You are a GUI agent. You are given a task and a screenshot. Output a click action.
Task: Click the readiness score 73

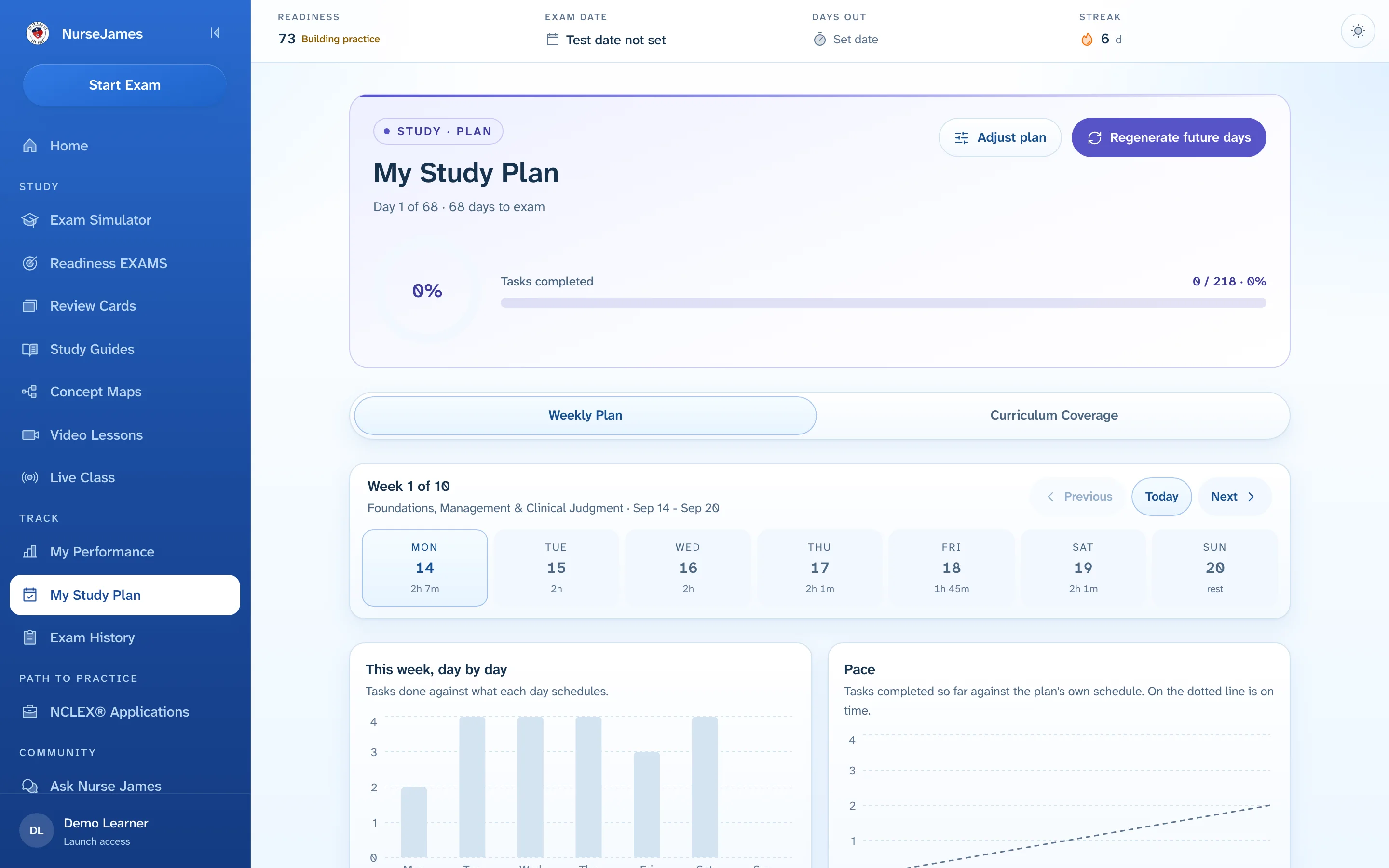coord(286,39)
